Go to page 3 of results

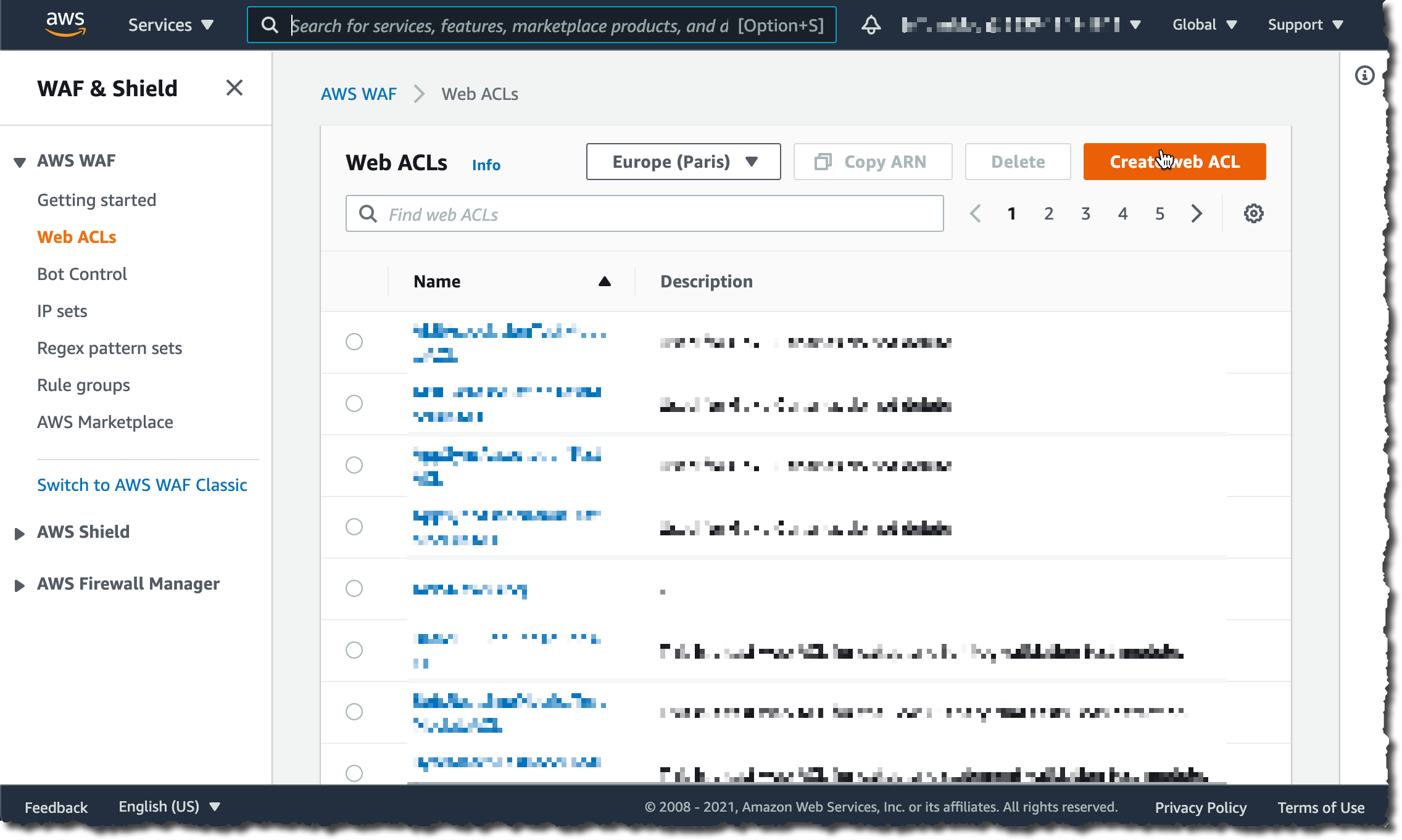point(1085,213)
